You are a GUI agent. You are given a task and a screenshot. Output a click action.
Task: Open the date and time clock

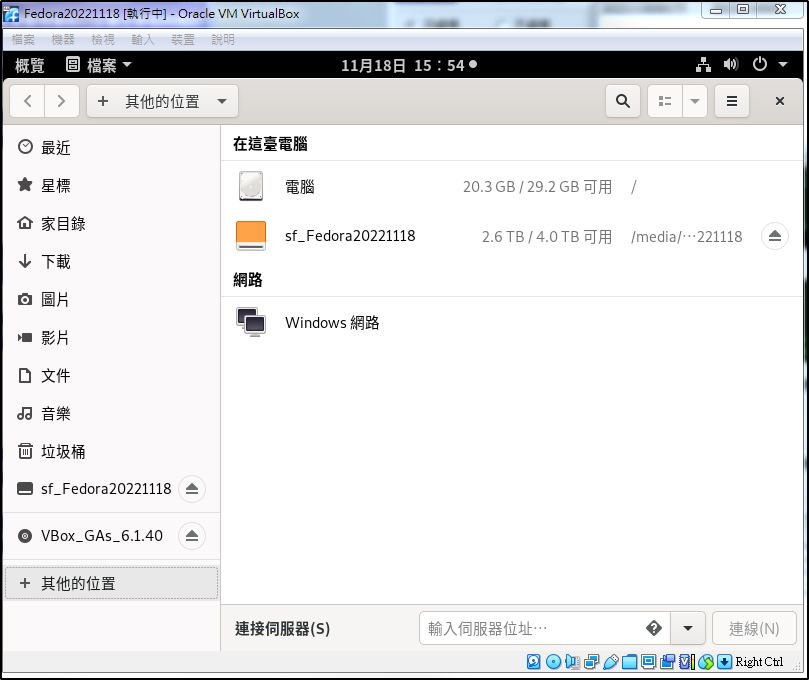[x=409, y=65]
